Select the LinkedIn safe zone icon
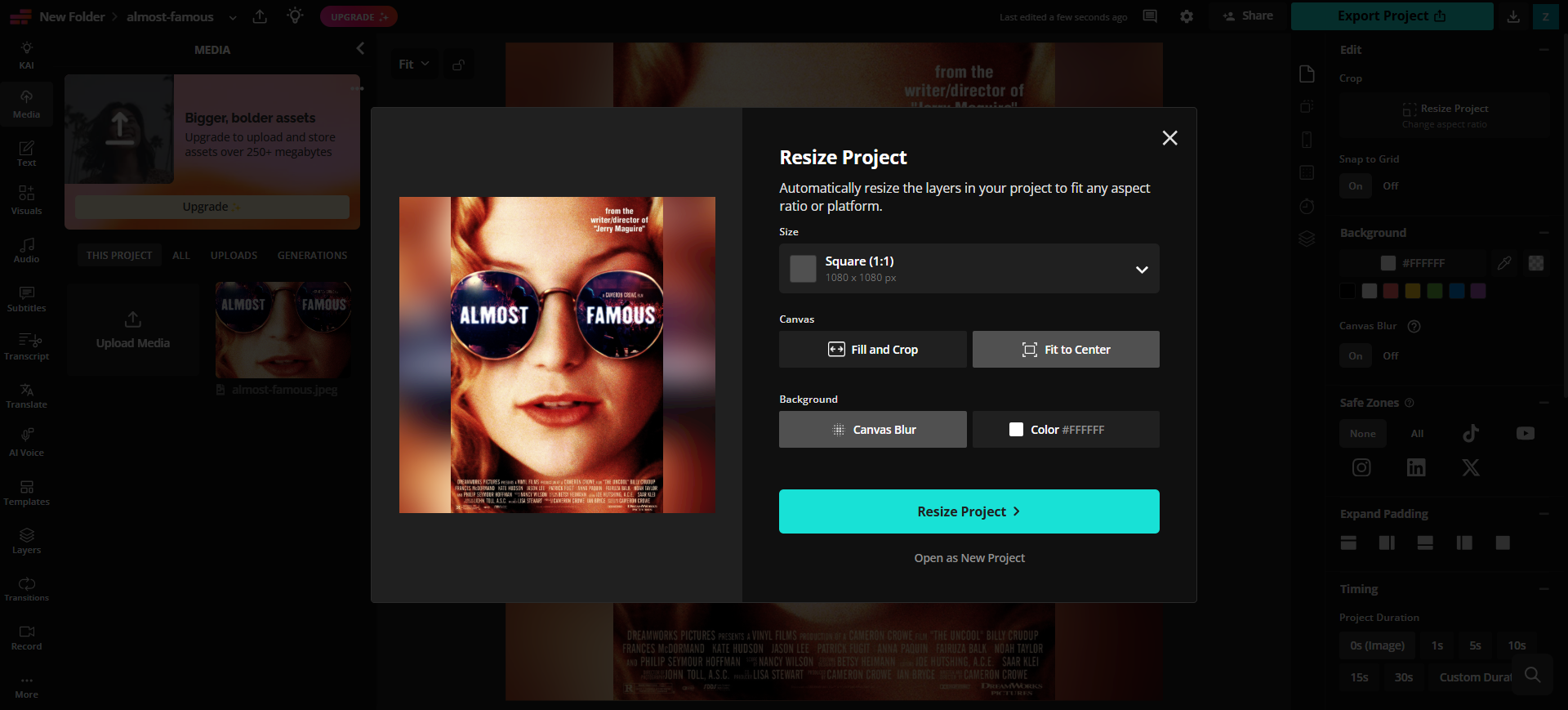 (1416, 467)
